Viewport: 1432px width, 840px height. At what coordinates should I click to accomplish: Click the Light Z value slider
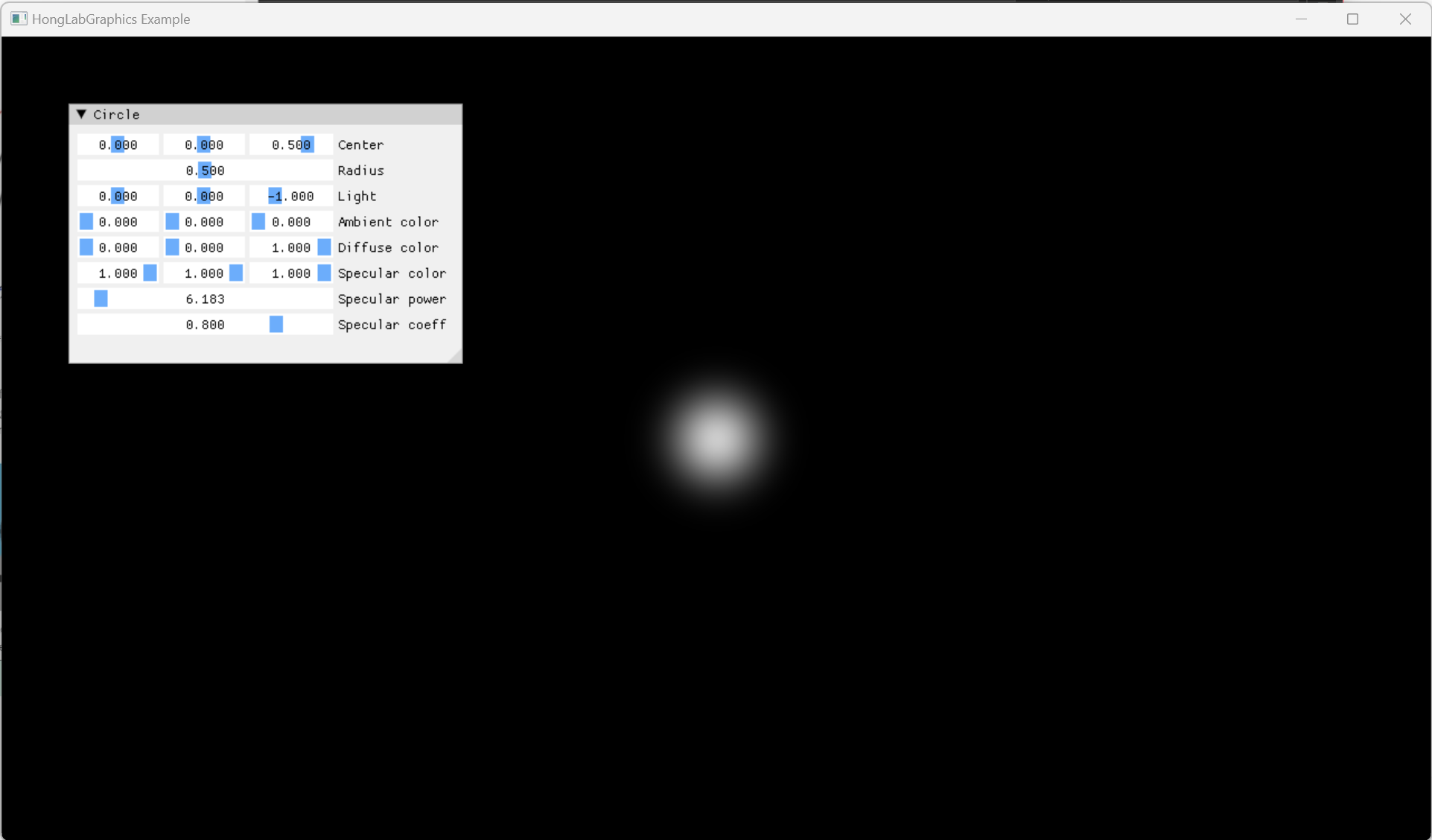(291, 196)
